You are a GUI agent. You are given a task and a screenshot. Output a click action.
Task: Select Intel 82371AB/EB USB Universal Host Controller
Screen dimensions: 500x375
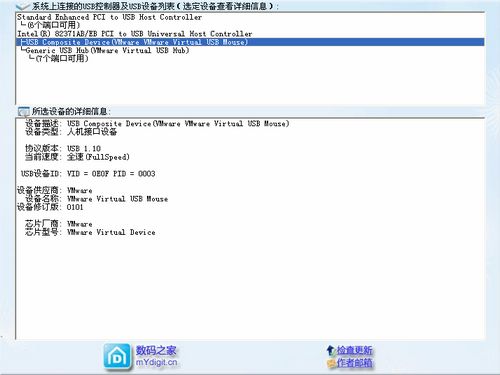point(135,34)
